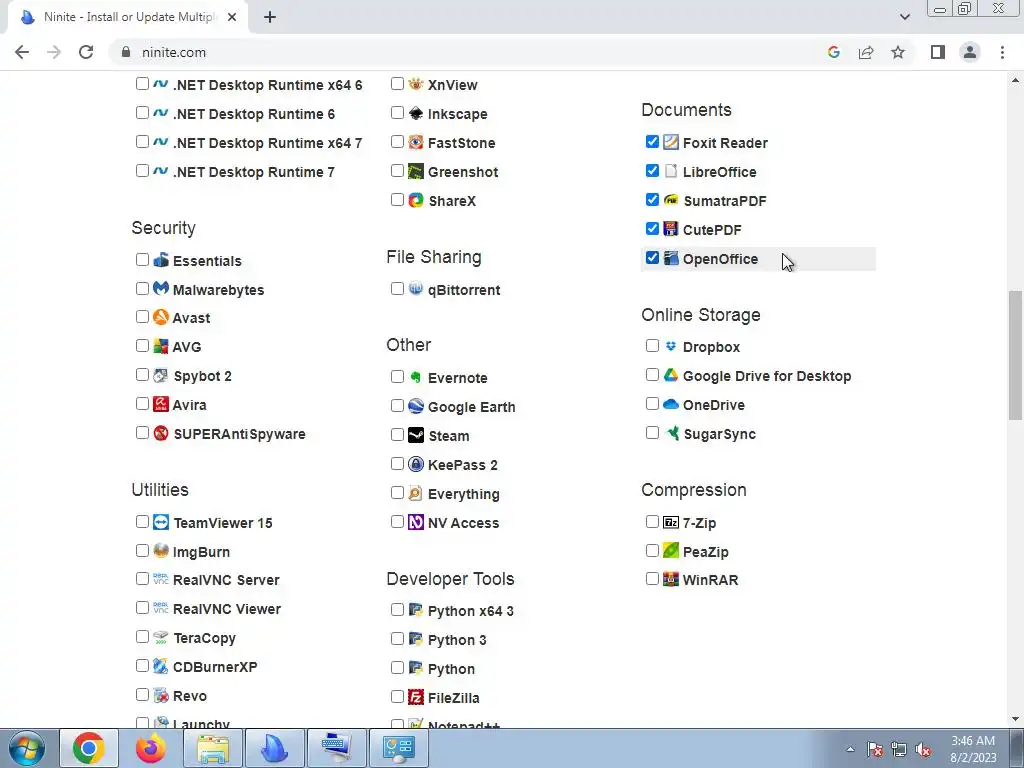Image resolution: width=1024 pixels, height=768 pixels.
Task: Click the WinRAR books icon
Action: point(671,579)
